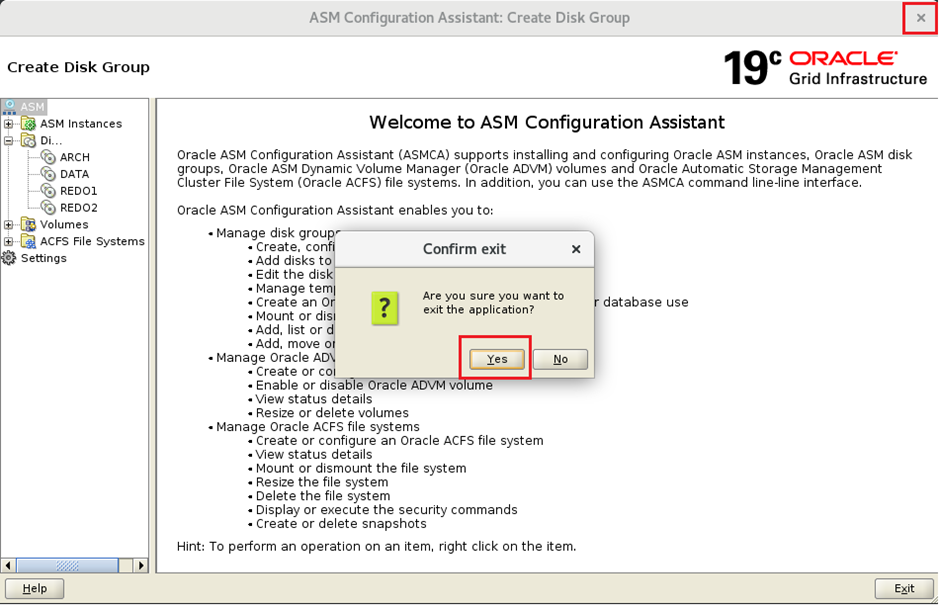The height and width of the screenshot is (609, 939).
Task: Open the Settings label in tree
Action: click(x=44, y=257)
